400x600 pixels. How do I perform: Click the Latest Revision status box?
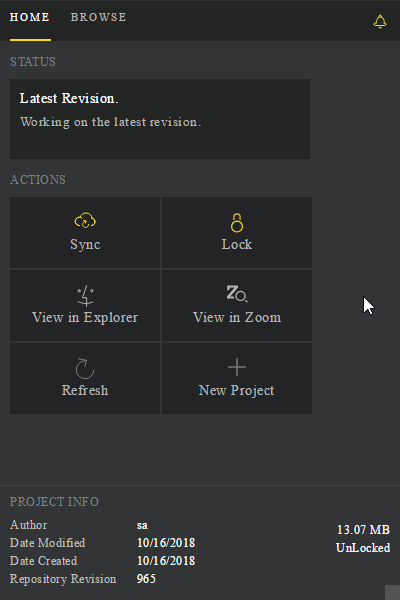(x=160, y=119)
